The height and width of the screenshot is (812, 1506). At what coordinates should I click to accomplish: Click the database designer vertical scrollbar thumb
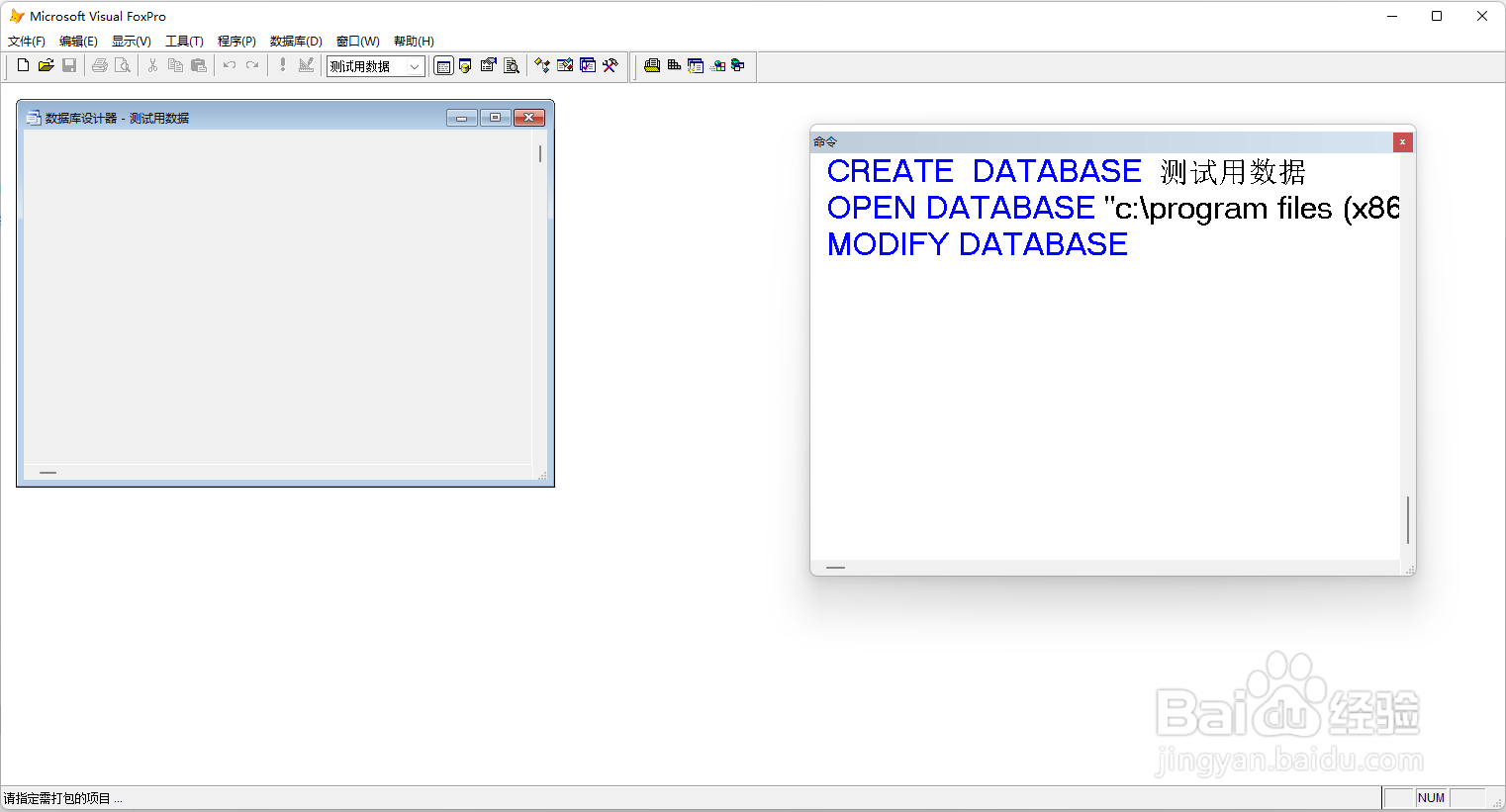540,153
